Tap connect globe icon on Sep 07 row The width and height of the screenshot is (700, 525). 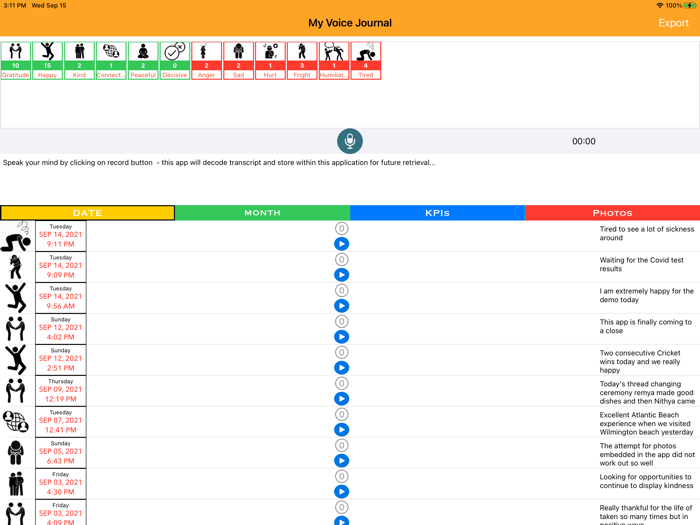tap(16, 421)
